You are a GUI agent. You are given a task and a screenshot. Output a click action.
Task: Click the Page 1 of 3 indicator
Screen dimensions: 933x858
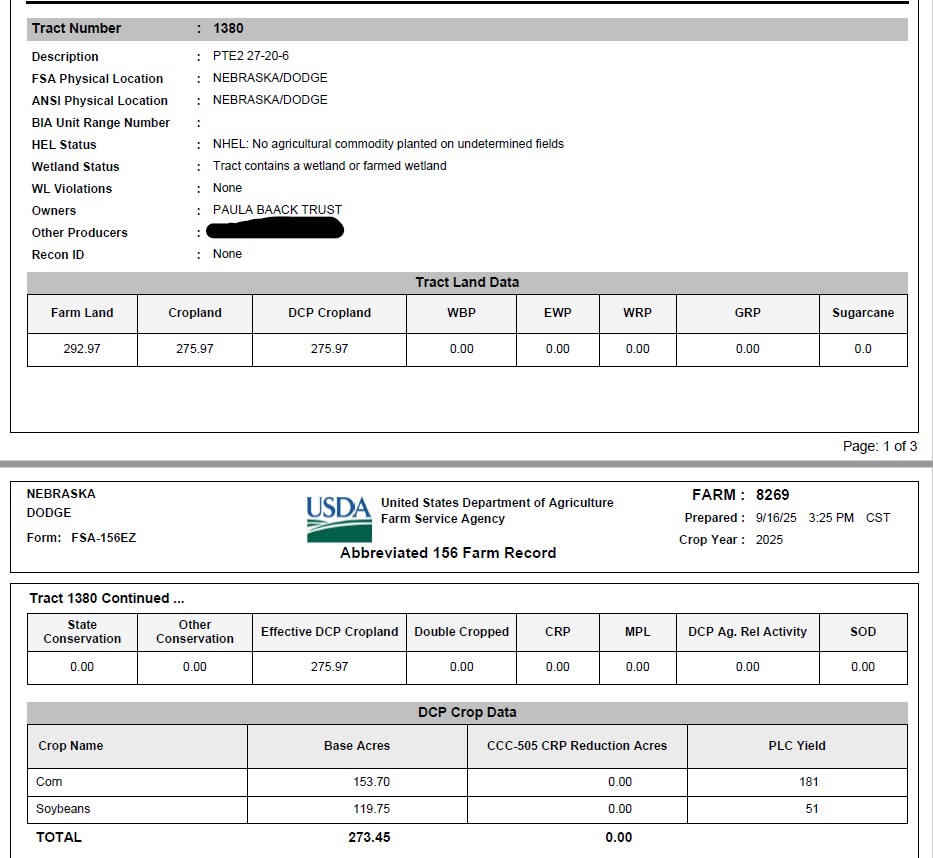click(x=879, y=446)
